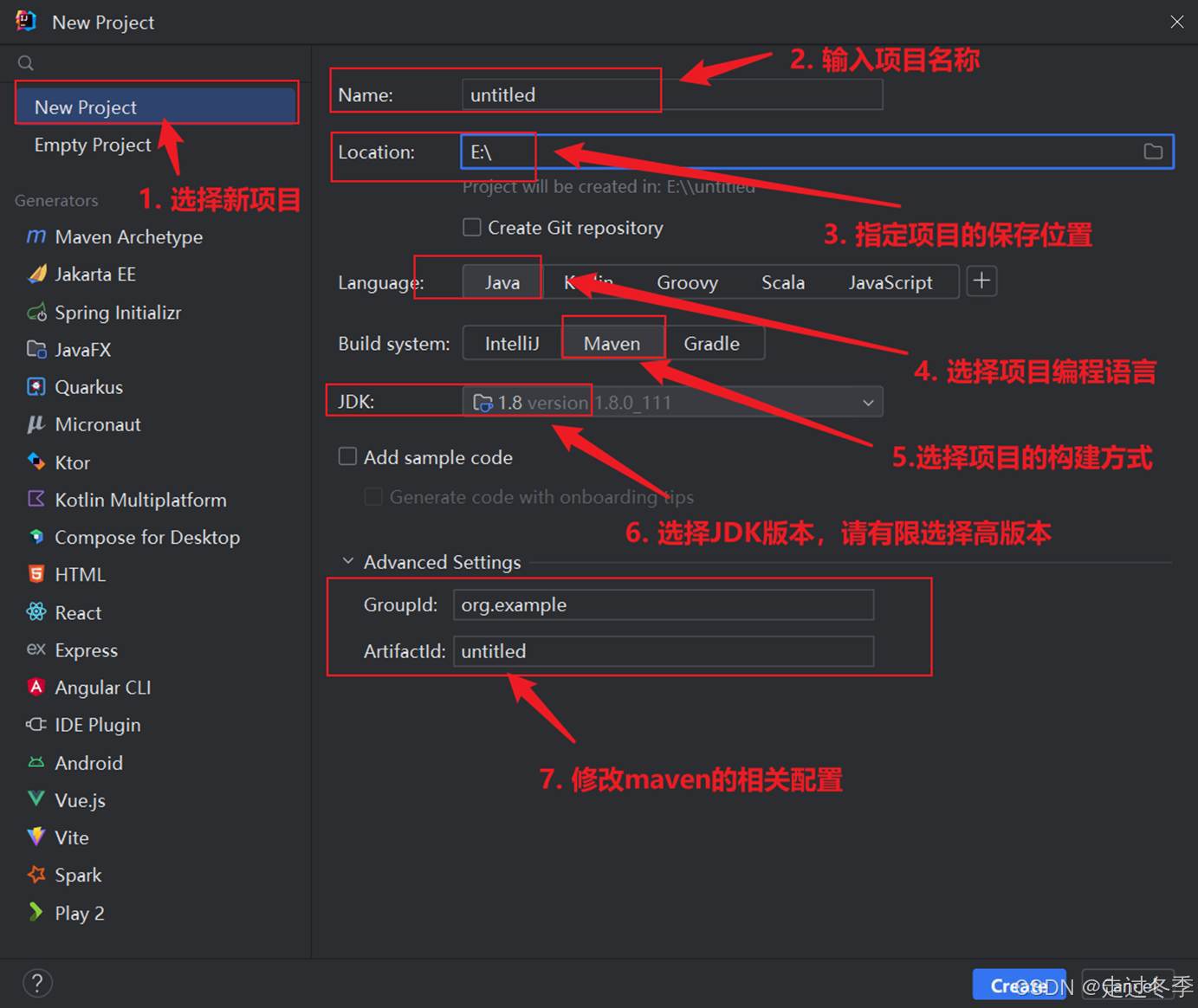Select the Maven Archetype generator icon
This screenshot has width=1198, height=1008.
[36, 236]
